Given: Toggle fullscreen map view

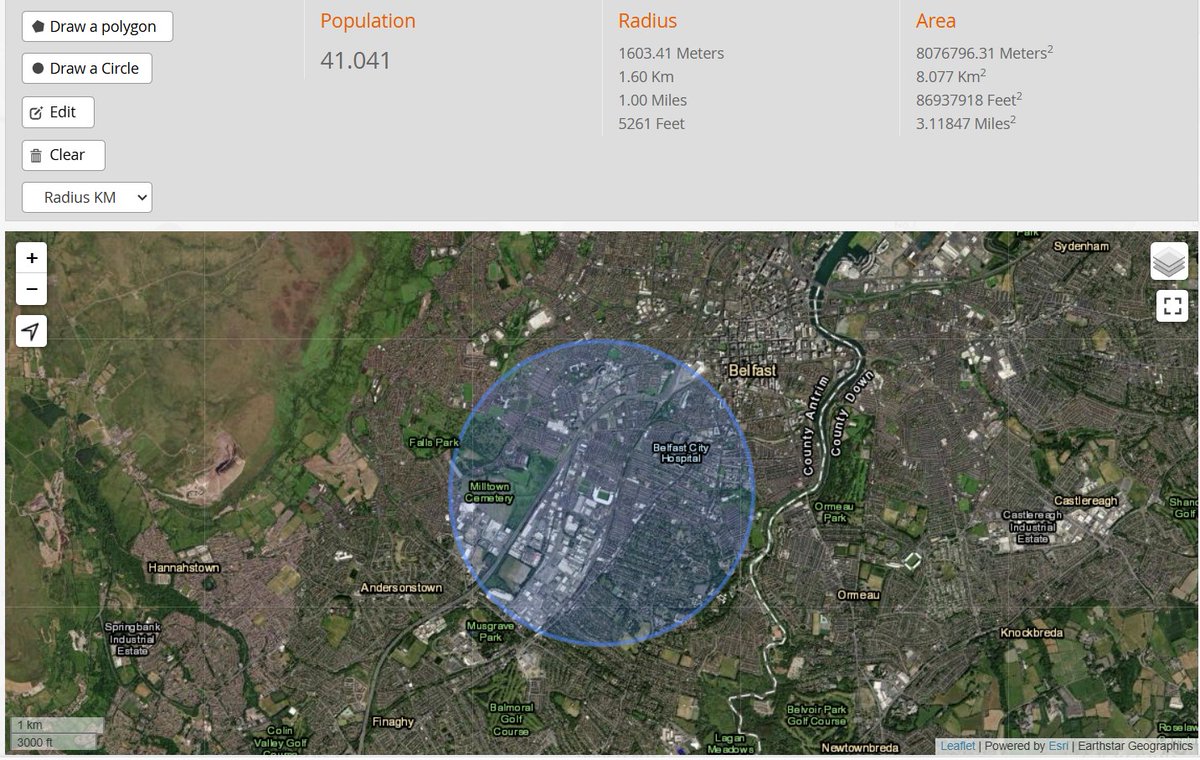Looking at the screenshot, I should pyautogui.click(x=1172, y=306).
